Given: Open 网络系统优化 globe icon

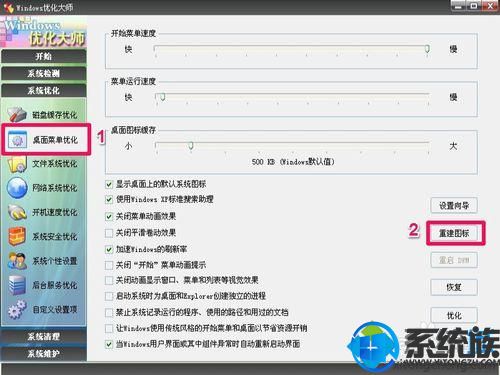Looking at the screenshot, I should [17, 188].
